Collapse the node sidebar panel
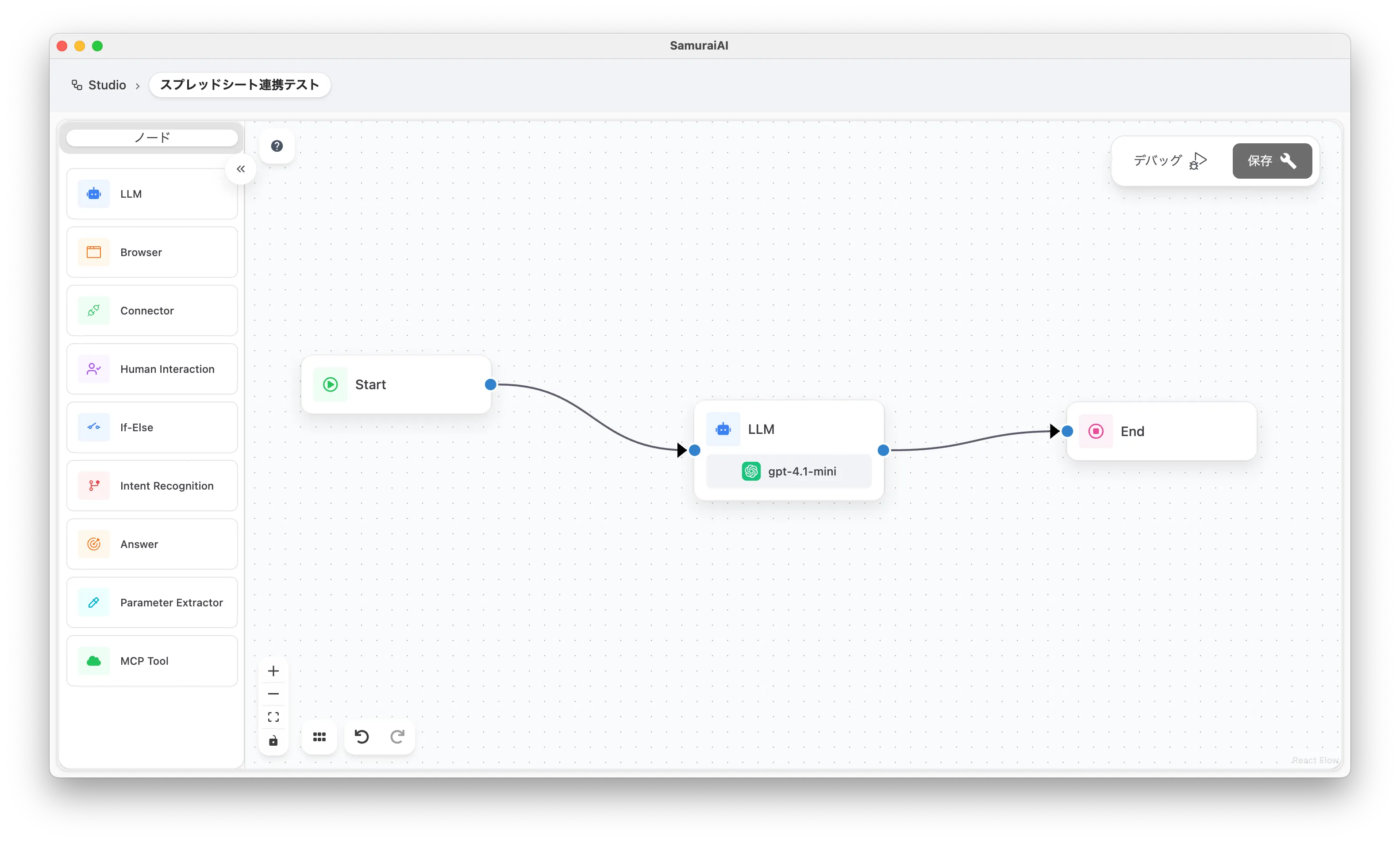 (241, 169)
